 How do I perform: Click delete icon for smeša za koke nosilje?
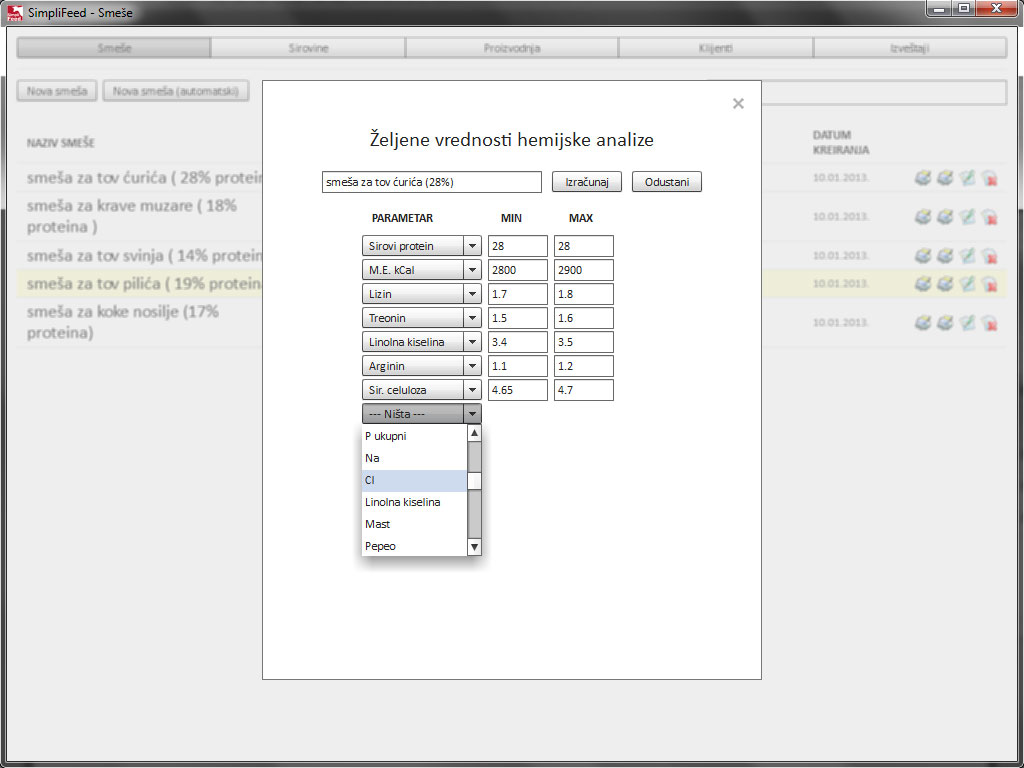[989, 323]
